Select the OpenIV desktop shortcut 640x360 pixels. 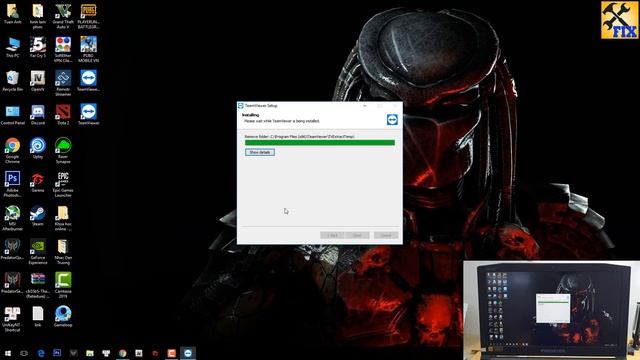tap(38, 81)
